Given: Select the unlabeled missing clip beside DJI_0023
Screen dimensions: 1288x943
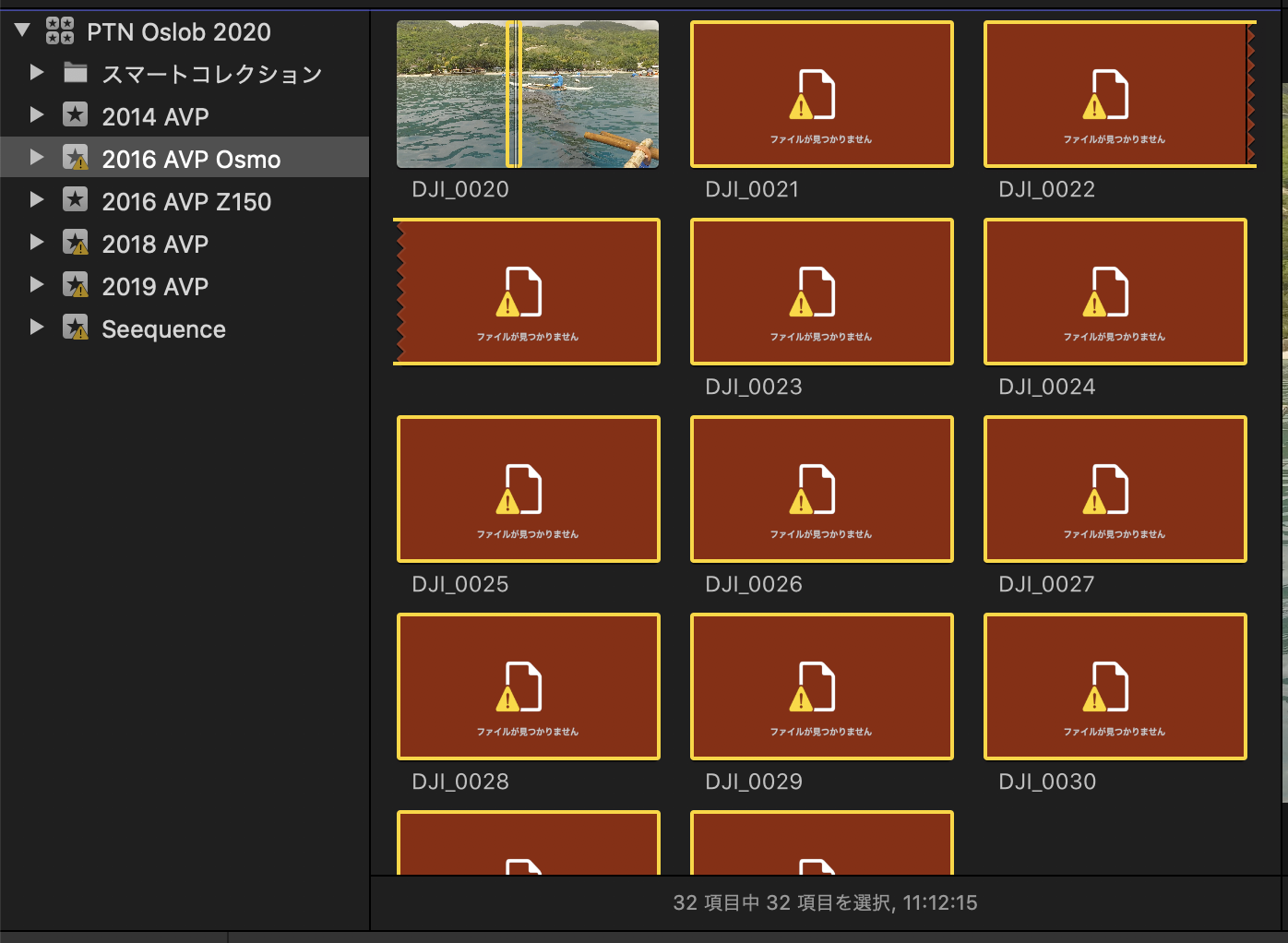Looking at the screenshot, I should coord(528,292).
